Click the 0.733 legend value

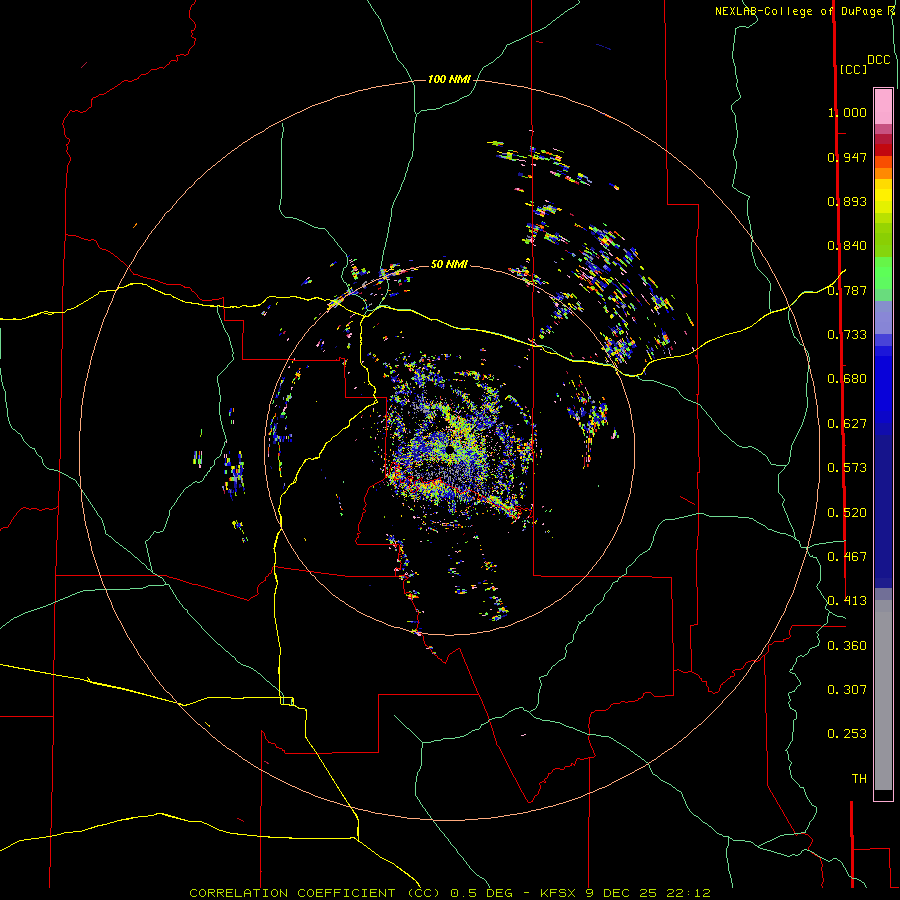(x=847, y=335)
